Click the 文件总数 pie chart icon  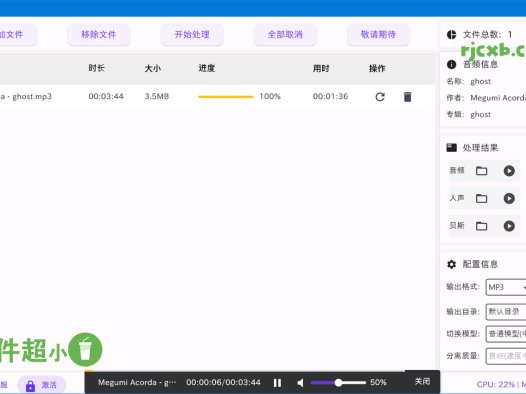point(452,35)
